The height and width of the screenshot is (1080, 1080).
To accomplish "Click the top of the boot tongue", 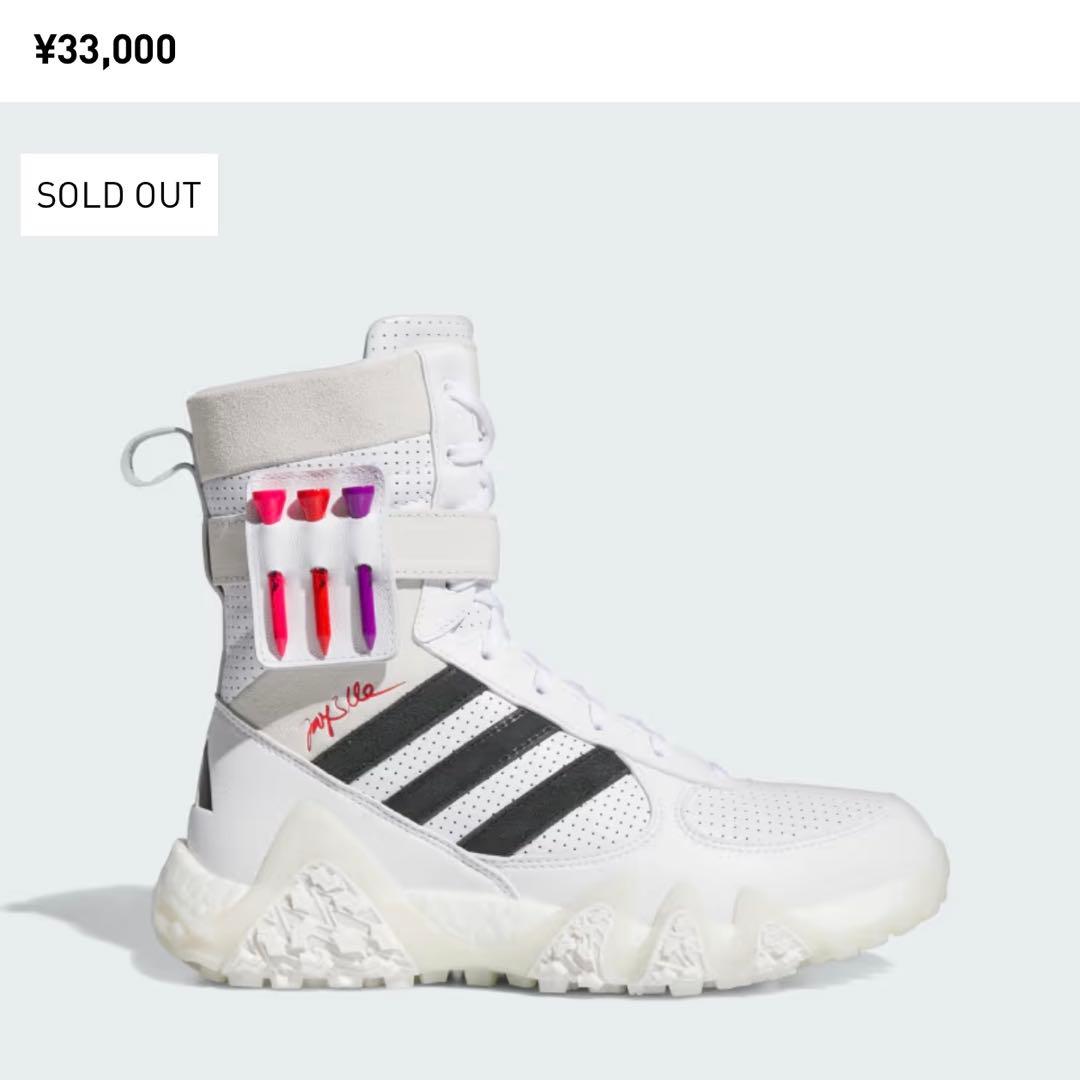I will [418, 335].
